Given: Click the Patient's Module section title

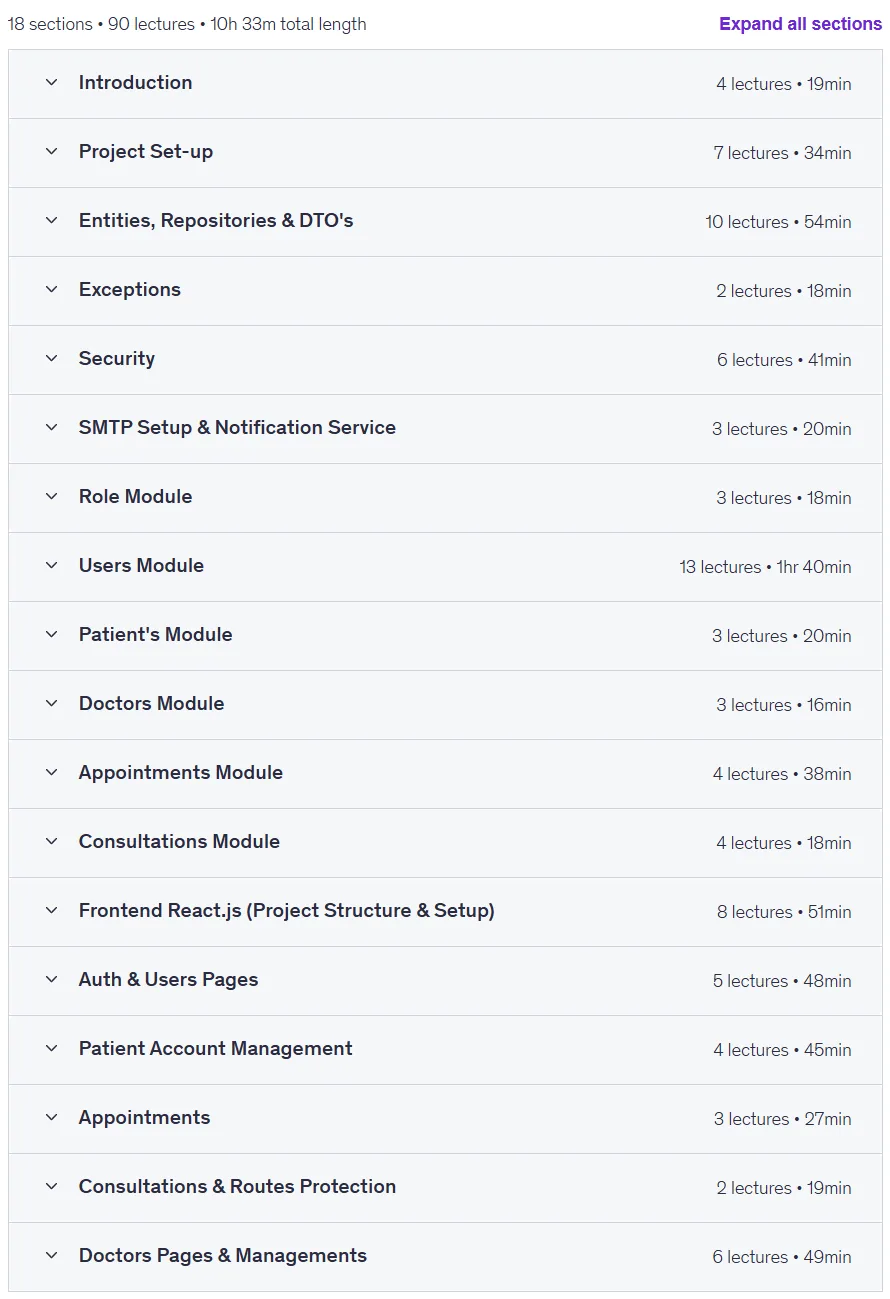Looking at the screenshot, I should pyautogui.click(x=156, y=634).
